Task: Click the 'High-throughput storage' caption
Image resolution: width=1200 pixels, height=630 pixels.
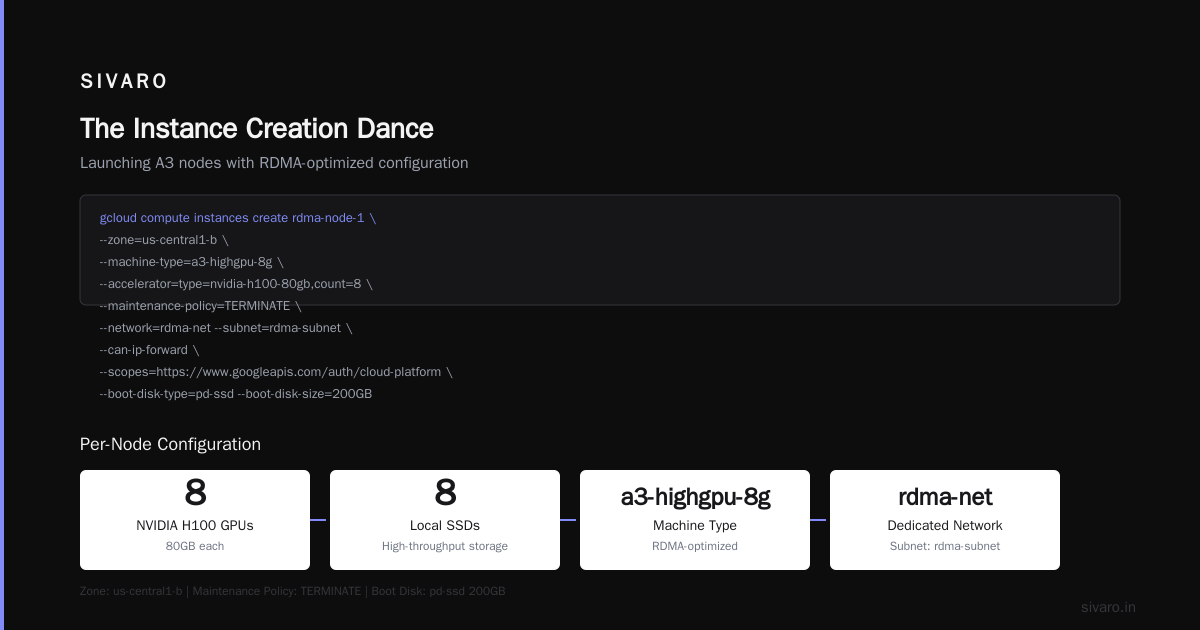Action: (445, 546)
